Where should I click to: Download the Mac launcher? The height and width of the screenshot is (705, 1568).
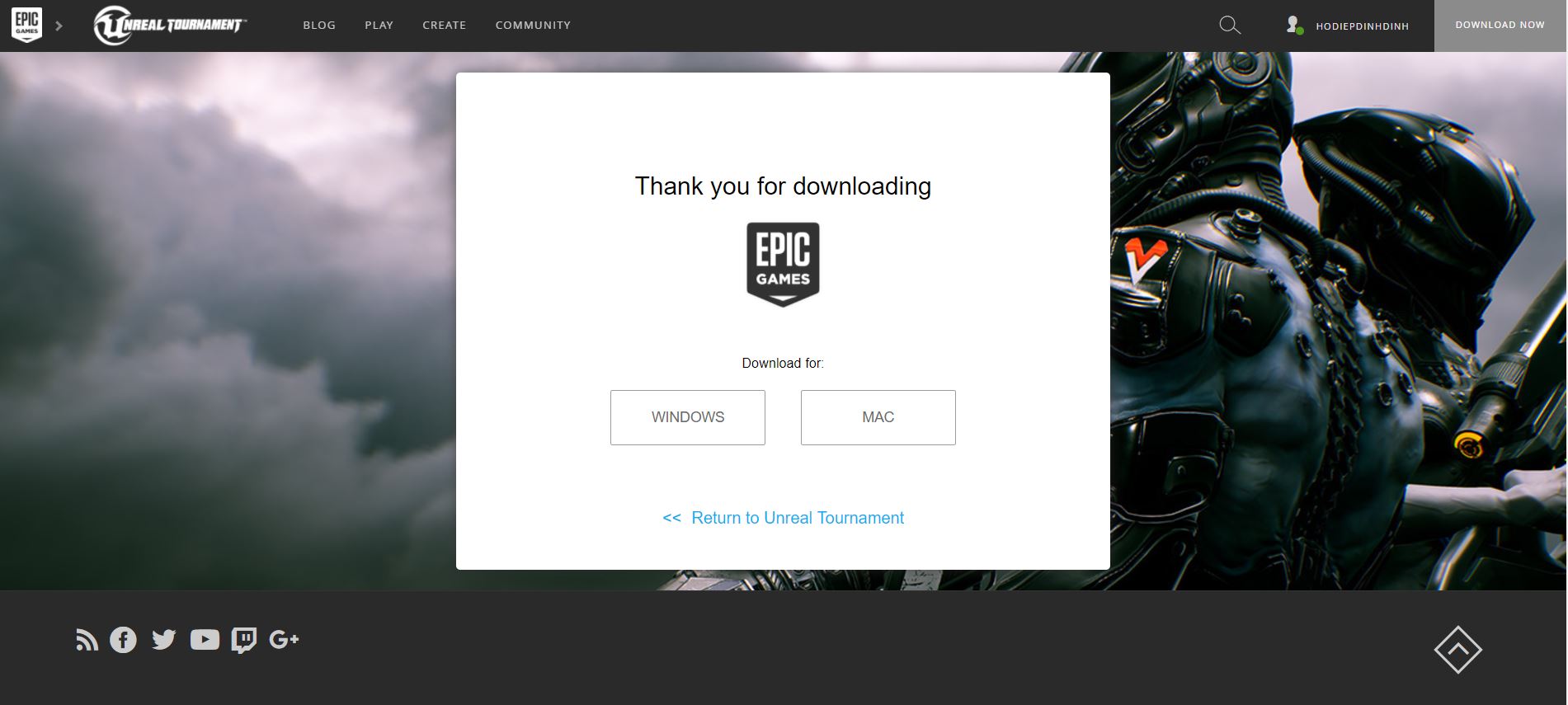[878, 417]
